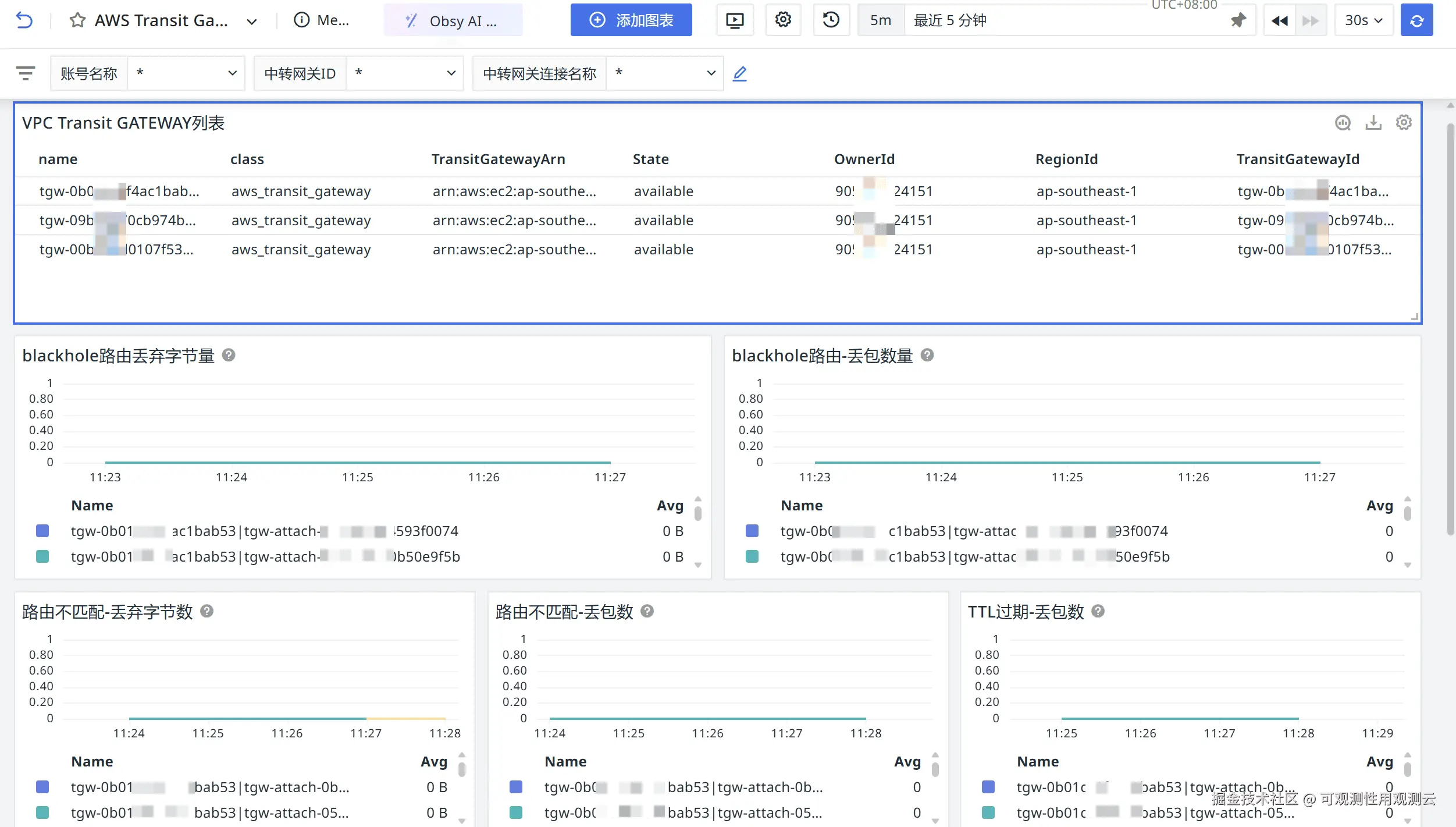
Task: Toggle the filter bar icon
Action: (x=26, y=73)
